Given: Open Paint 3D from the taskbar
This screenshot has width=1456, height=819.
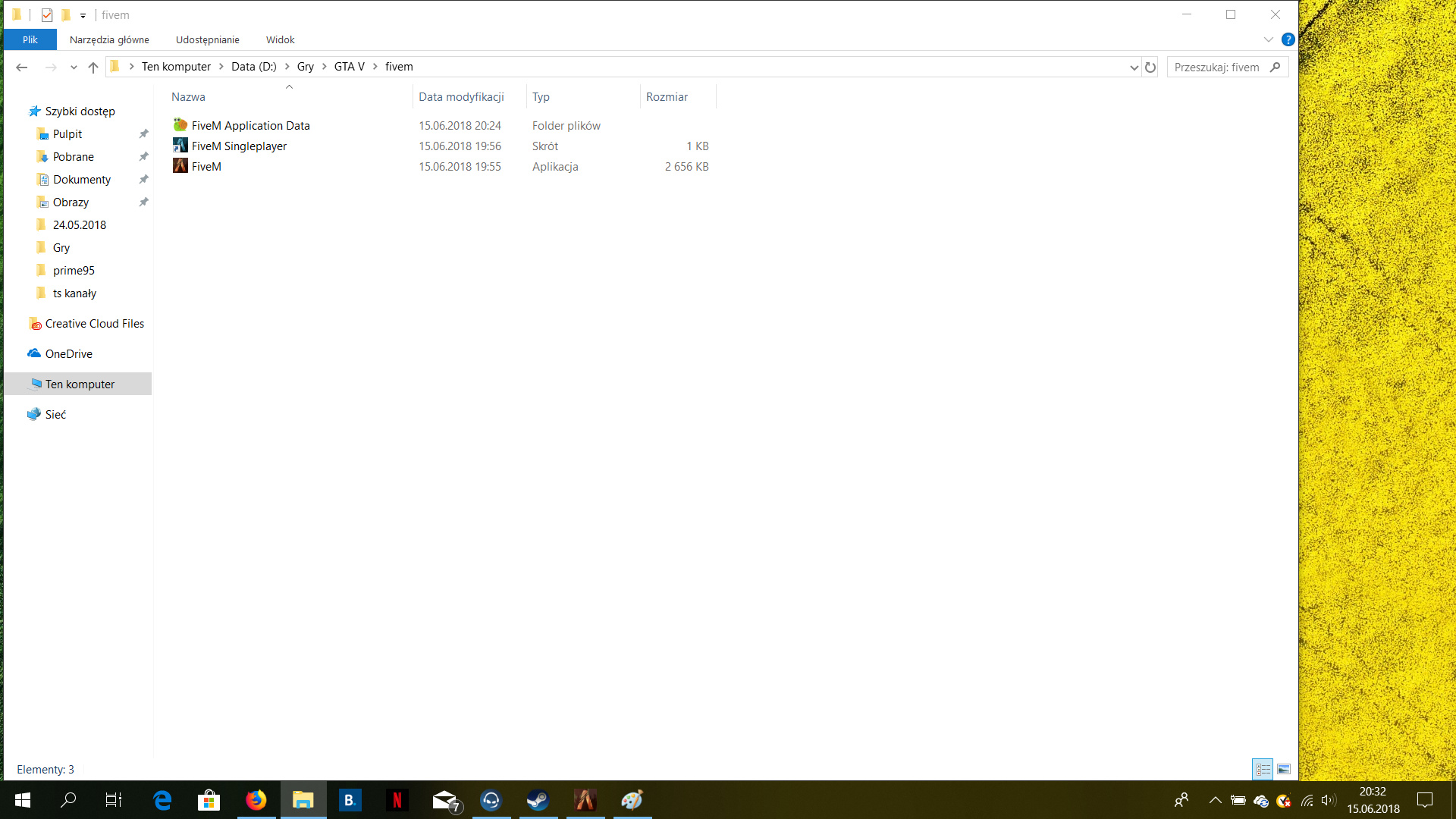Looking at the screenshot, I should (632, 800).
